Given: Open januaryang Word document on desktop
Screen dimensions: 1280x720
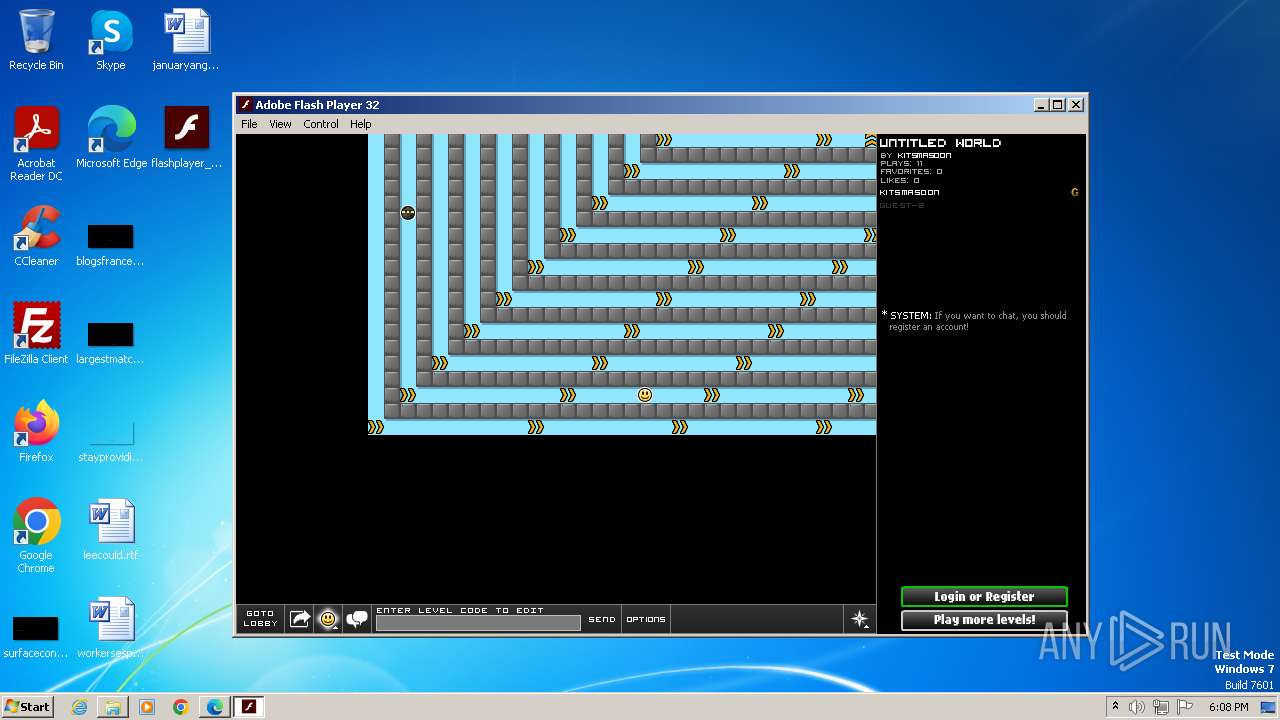Looking at the screenshot, I should coord(186,40).
